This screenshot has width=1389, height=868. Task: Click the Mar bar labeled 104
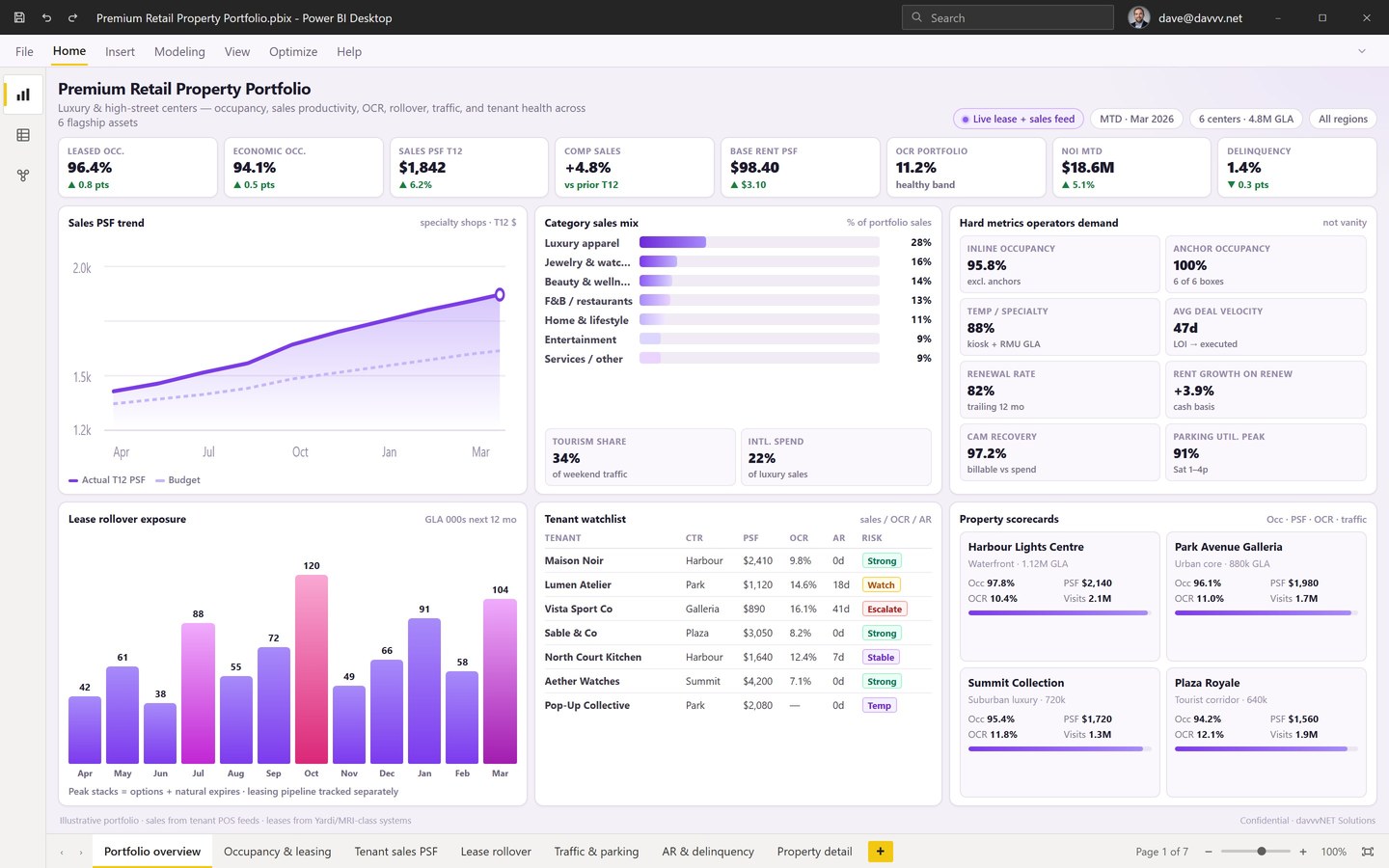pyautogui.click(x=500, y=681)
